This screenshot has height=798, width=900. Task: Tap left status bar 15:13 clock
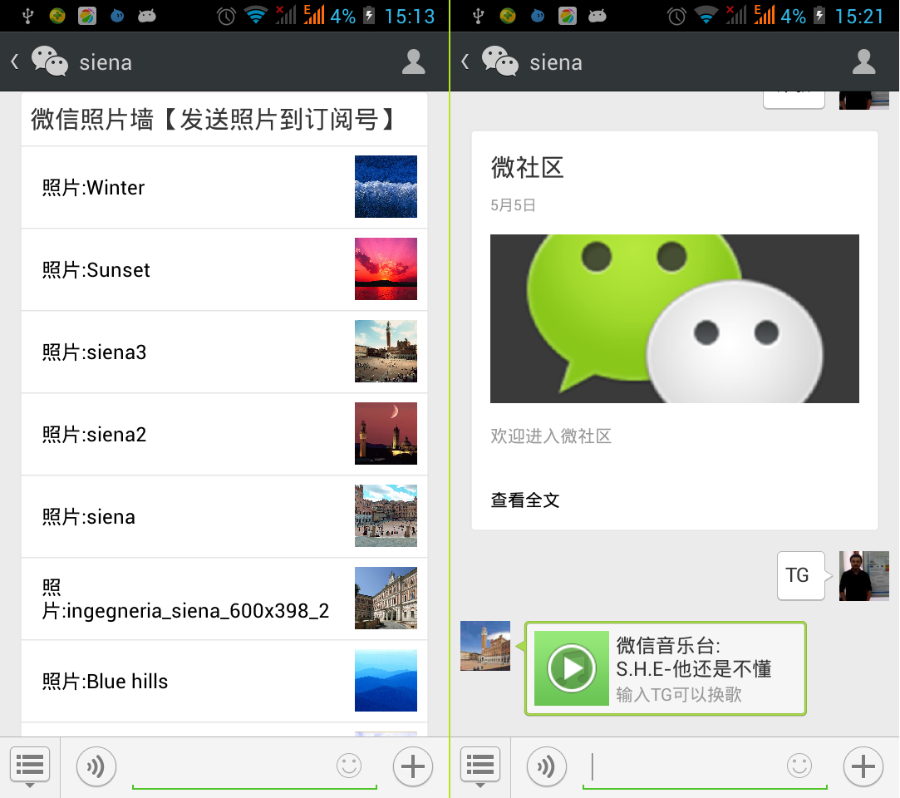pyautogui.click(x=409, y=16)
